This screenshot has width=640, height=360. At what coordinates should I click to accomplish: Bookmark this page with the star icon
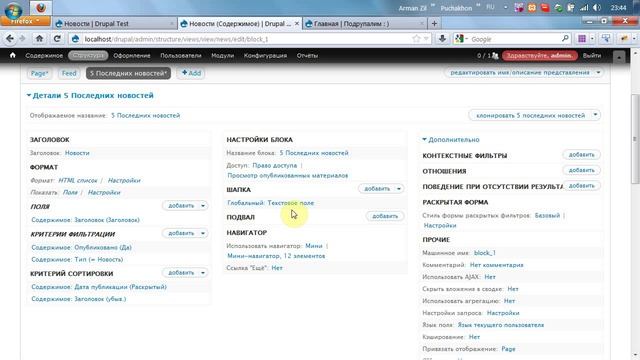pos(416,39)
